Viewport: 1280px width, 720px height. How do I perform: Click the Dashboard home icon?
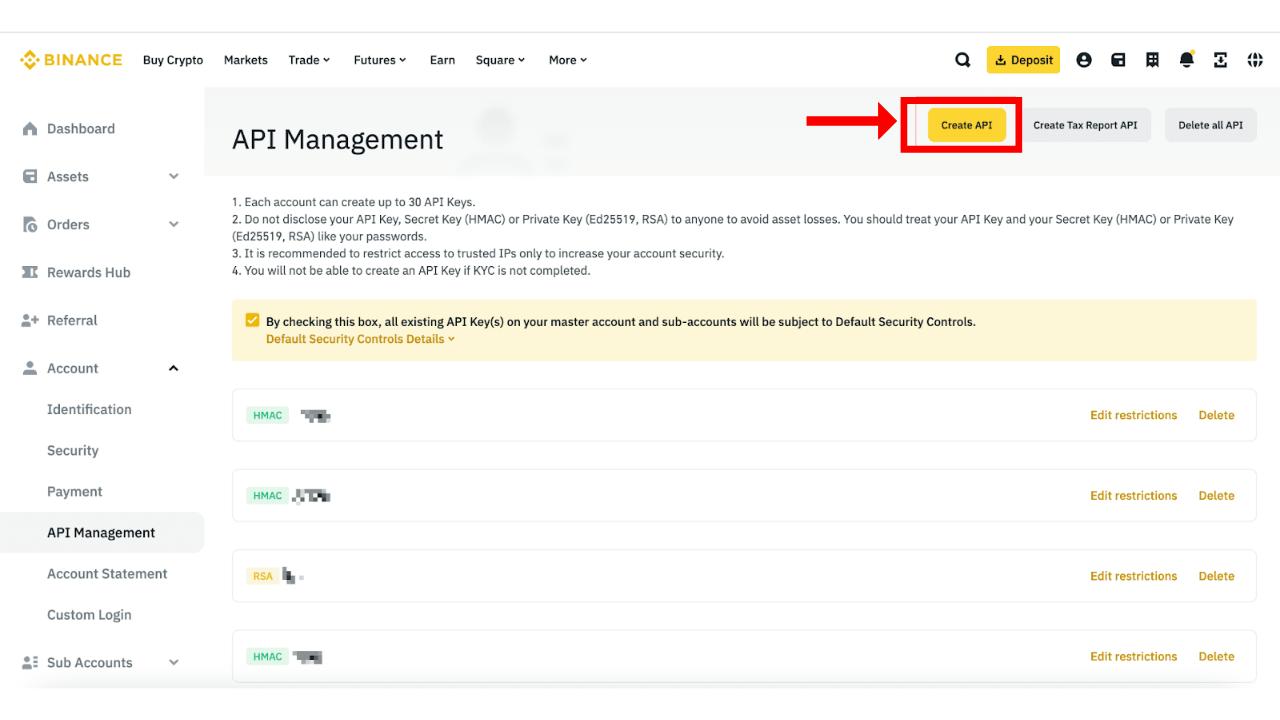tap(30, 129)
